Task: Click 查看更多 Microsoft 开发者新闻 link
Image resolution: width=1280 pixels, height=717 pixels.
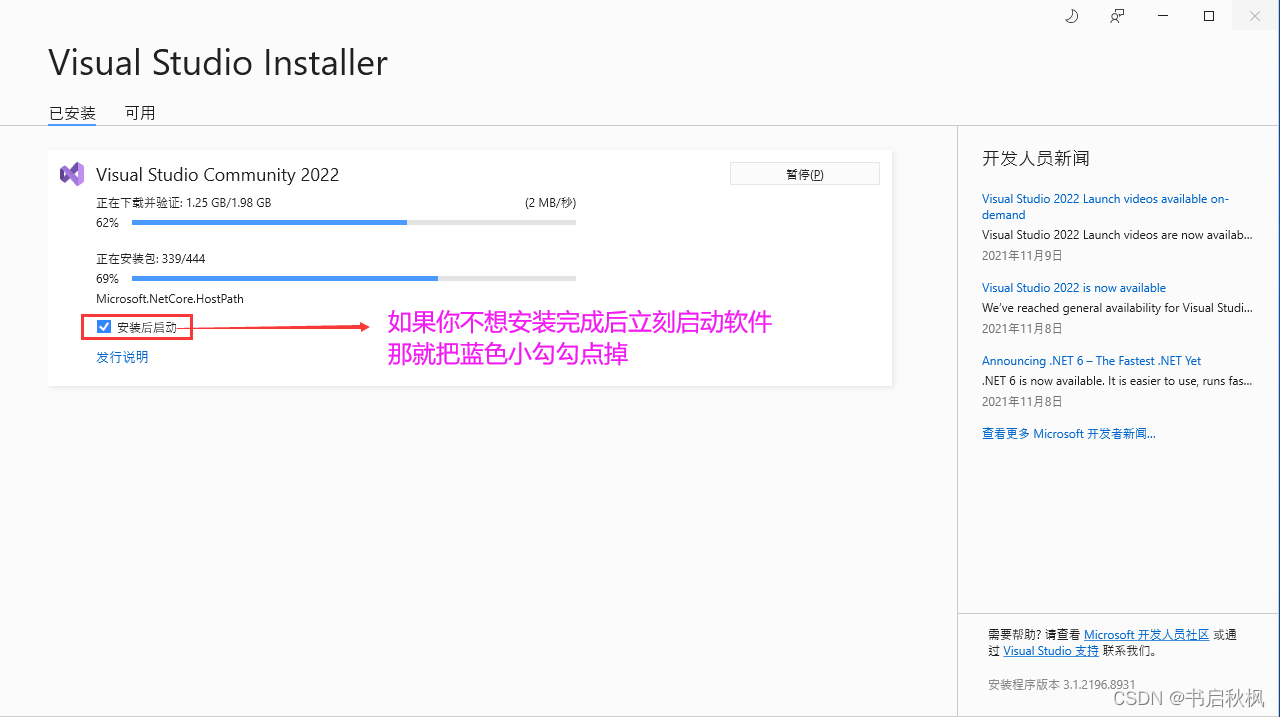Action: (1069, 434)
